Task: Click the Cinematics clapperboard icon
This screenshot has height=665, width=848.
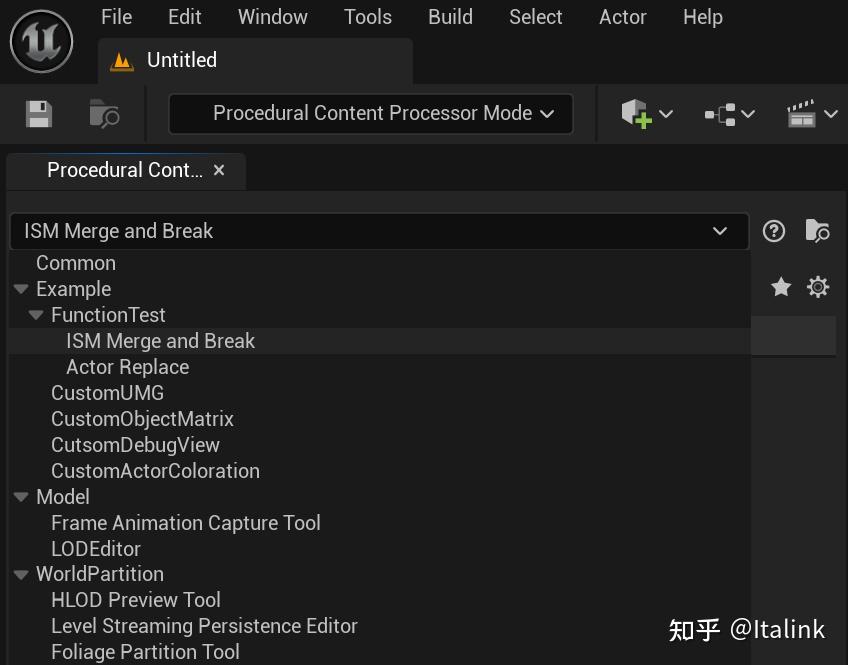Action: pos(803,113)
